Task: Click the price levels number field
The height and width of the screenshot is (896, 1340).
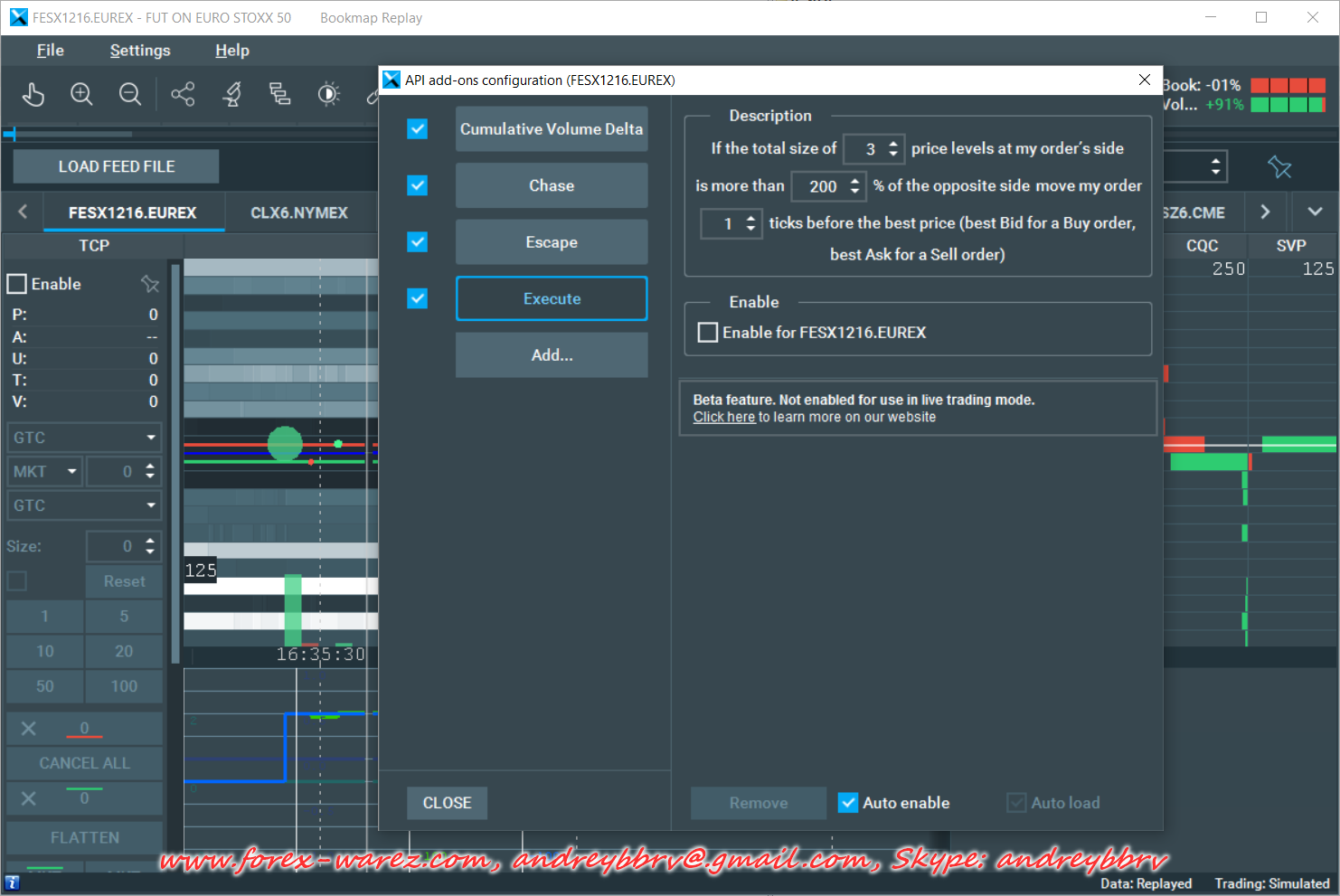Action: (x=866, y=149)
